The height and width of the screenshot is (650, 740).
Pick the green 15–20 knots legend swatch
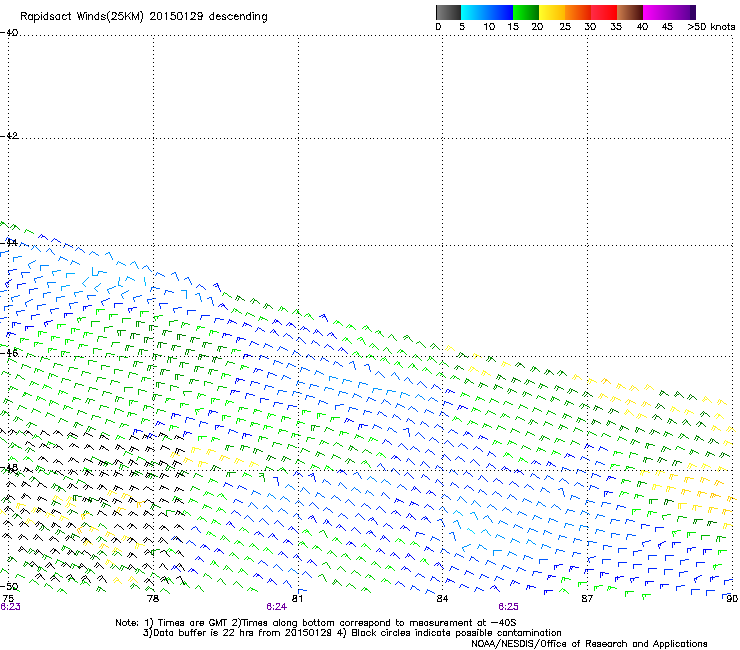pos(526,12)
